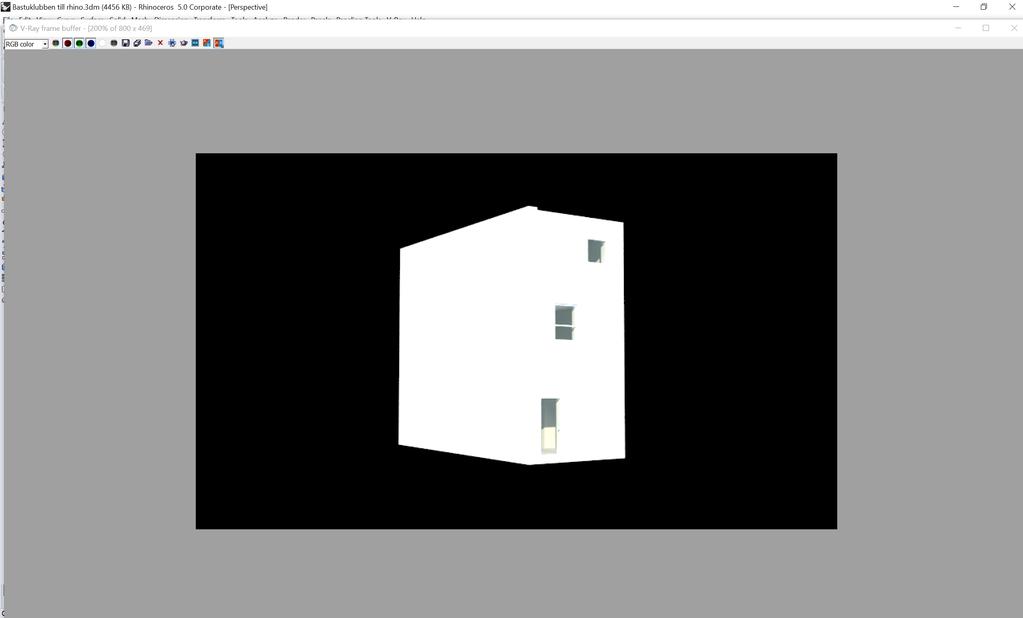Click the V-Ray frame buffer title icon
Image resolution: width=1023 pixels, height=618 pixels.
12,28
